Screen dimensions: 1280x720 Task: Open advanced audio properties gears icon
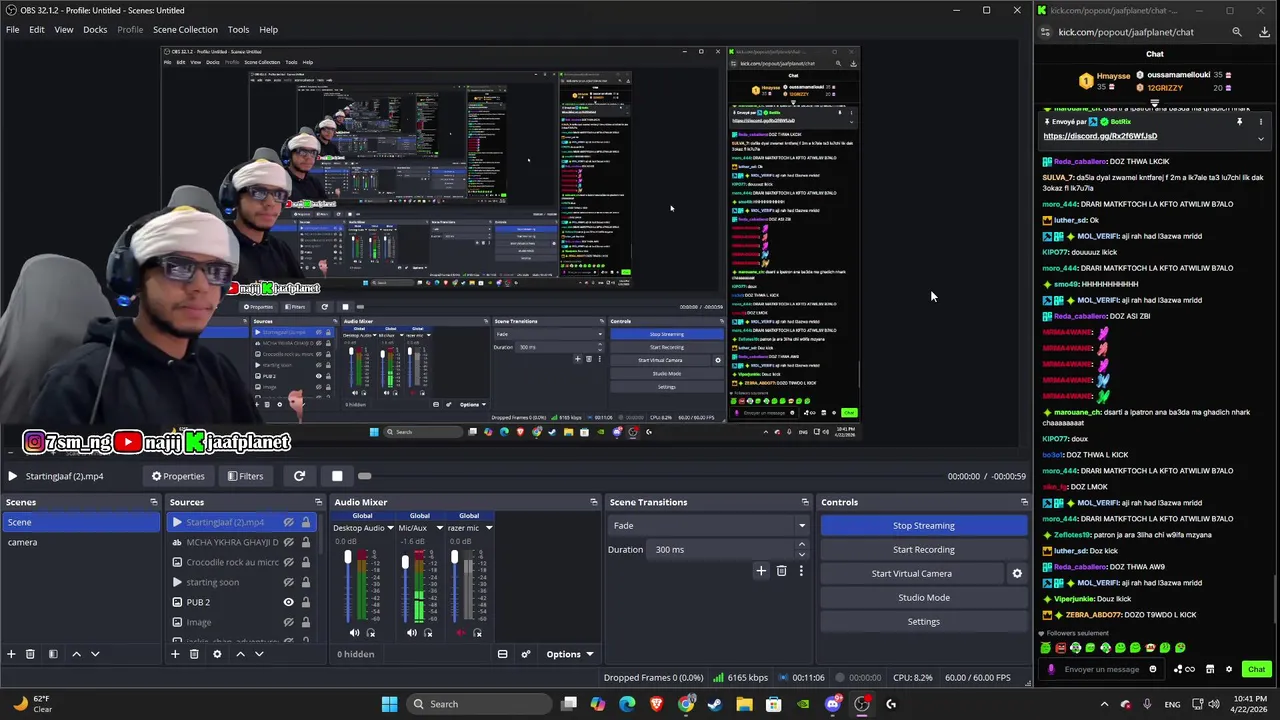click(526, 654)
